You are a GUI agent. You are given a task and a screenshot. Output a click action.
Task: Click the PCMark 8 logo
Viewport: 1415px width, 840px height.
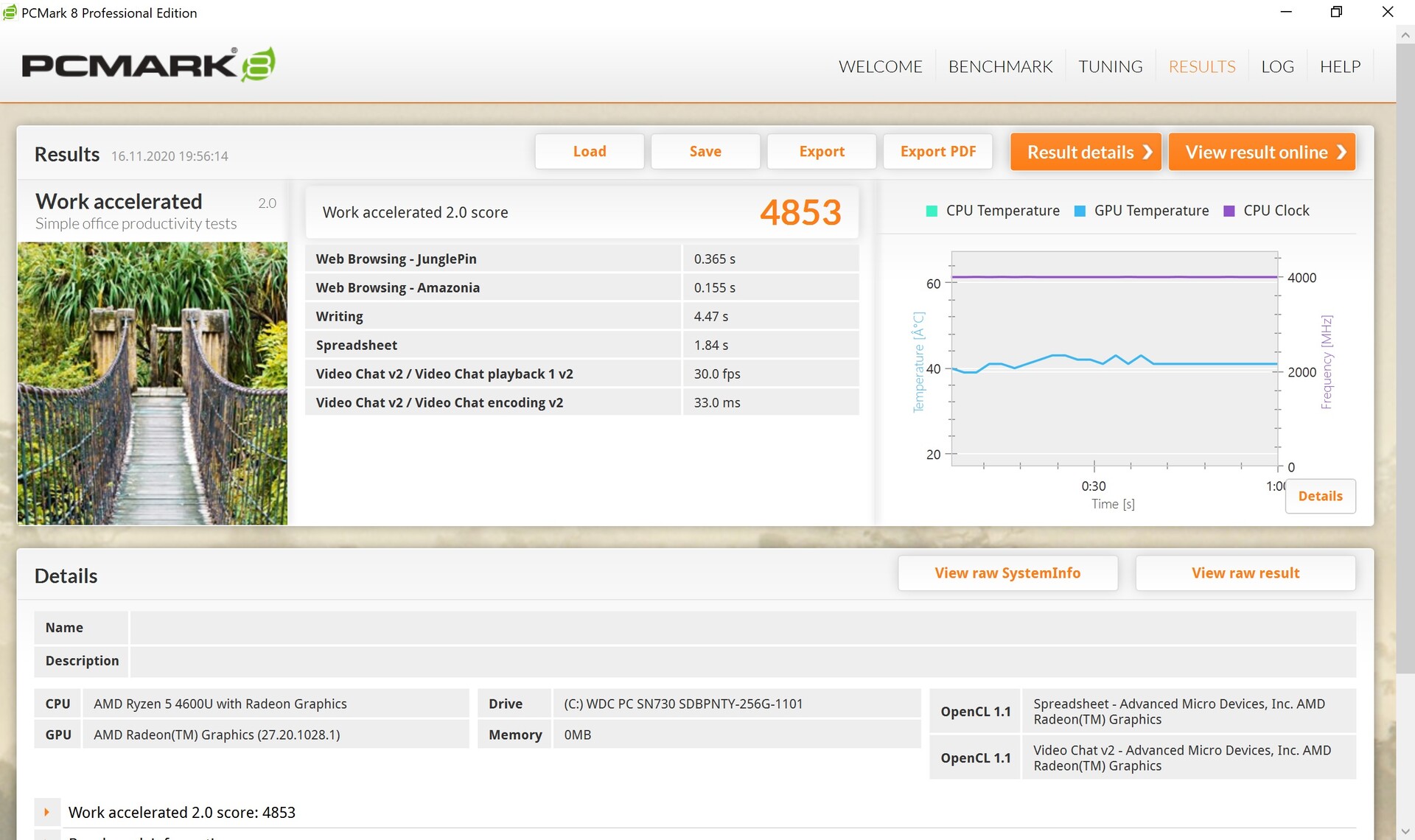pyautogui.click(x=148, y=65)
